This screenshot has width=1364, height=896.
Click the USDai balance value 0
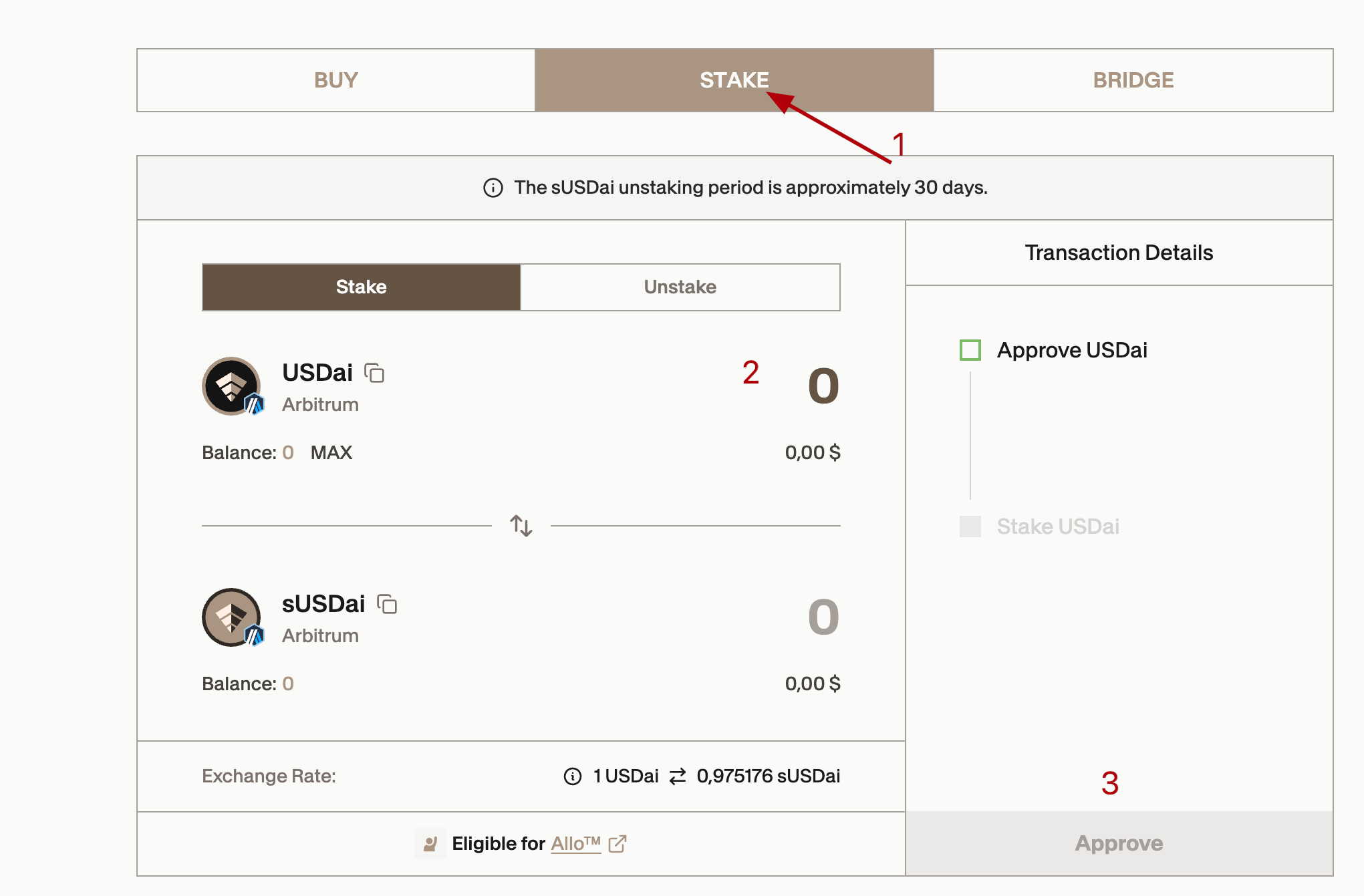tap(288, 453)
